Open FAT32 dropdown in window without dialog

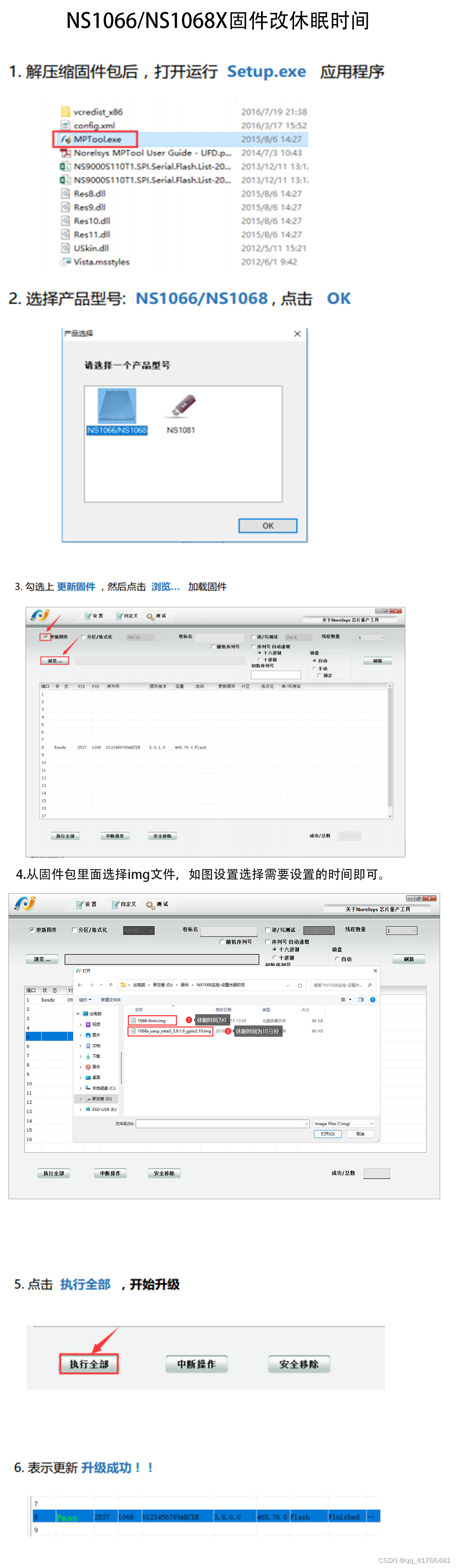tap(140, 637)
